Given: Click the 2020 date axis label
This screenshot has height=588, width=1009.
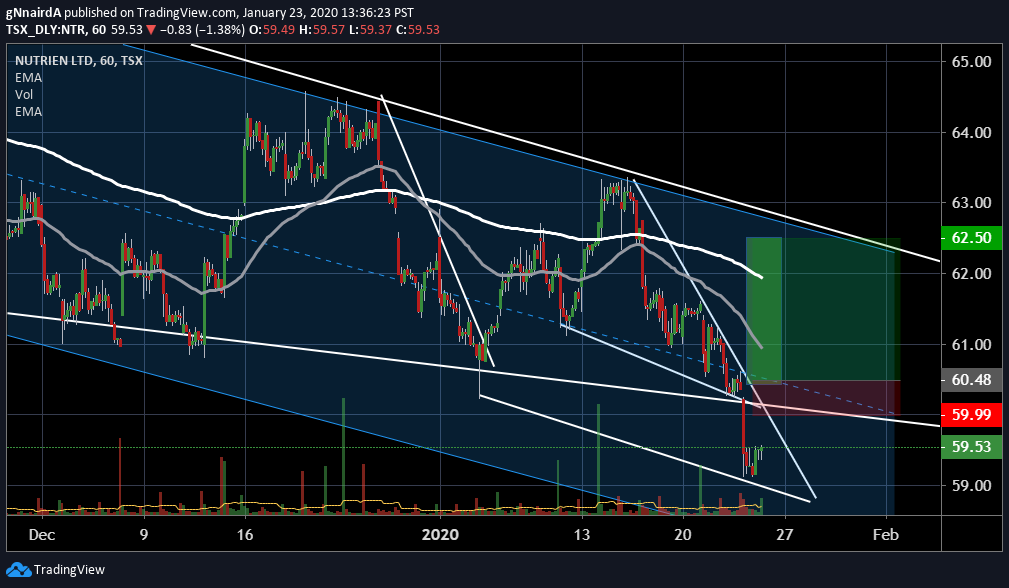Looking at the screenshot, I should tap(440, 535).
